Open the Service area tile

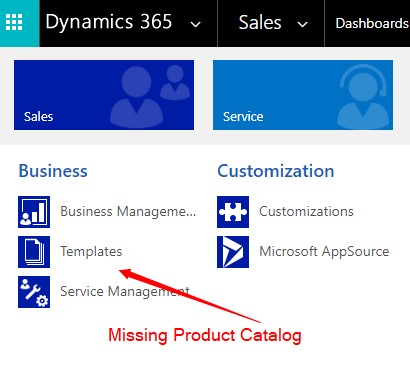click(x=303, y=95)
